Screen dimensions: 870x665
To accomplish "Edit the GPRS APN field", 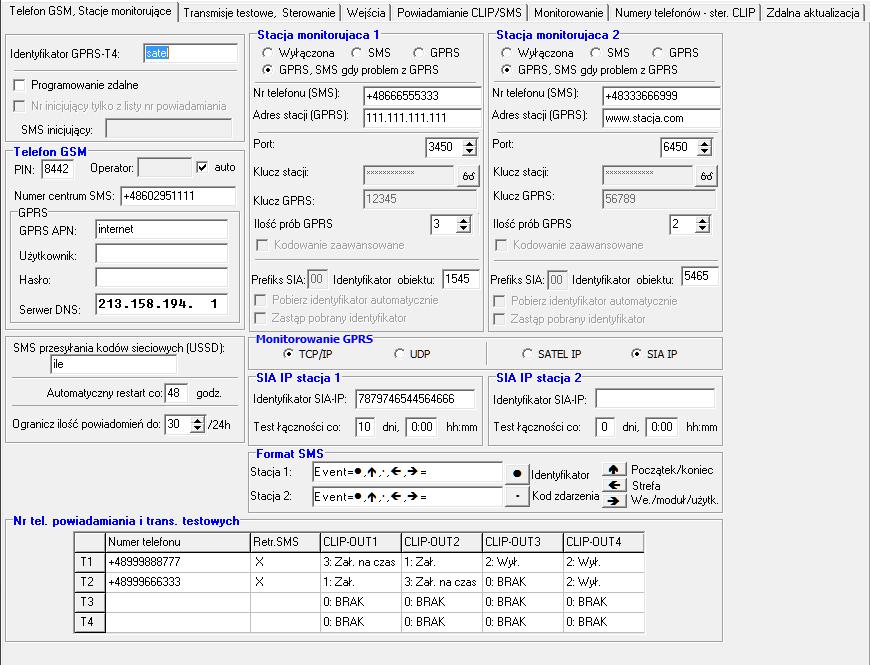I will (161, 229).
